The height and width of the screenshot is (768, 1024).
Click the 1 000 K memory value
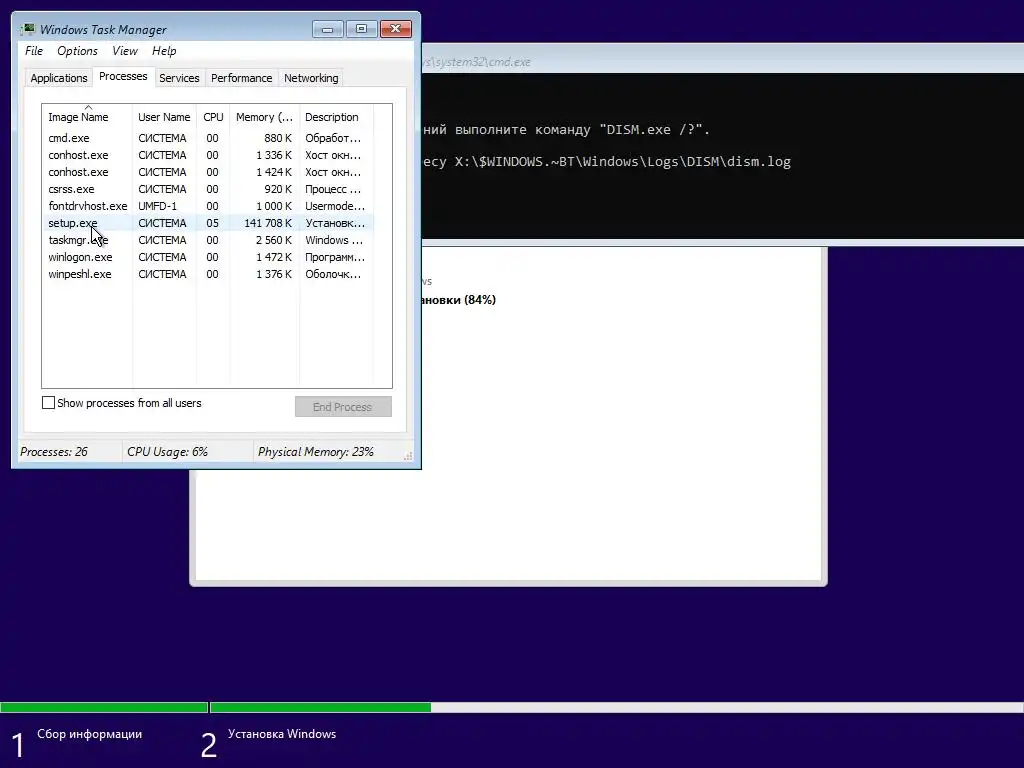click(x=274, y=206)
